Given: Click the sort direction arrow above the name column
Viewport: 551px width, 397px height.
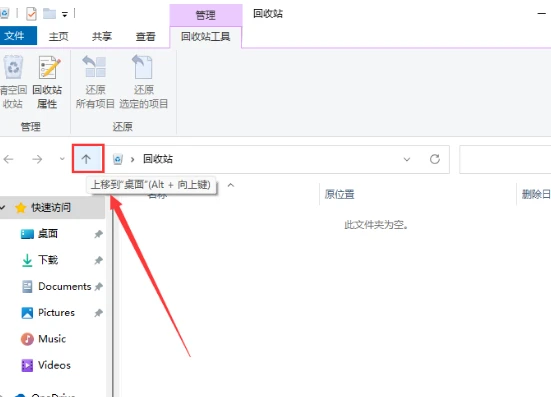Looking at the screenshot, I should click(231, 185).
